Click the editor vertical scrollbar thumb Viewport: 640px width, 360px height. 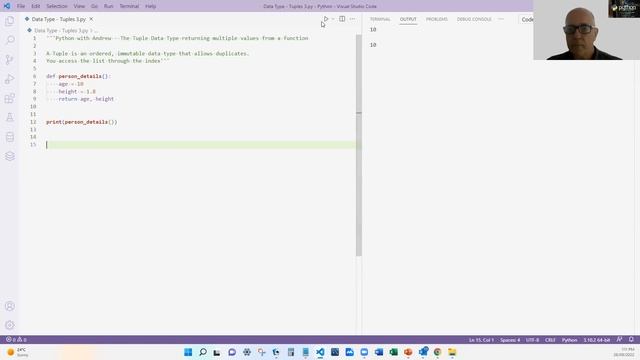(x=359, y=145)
